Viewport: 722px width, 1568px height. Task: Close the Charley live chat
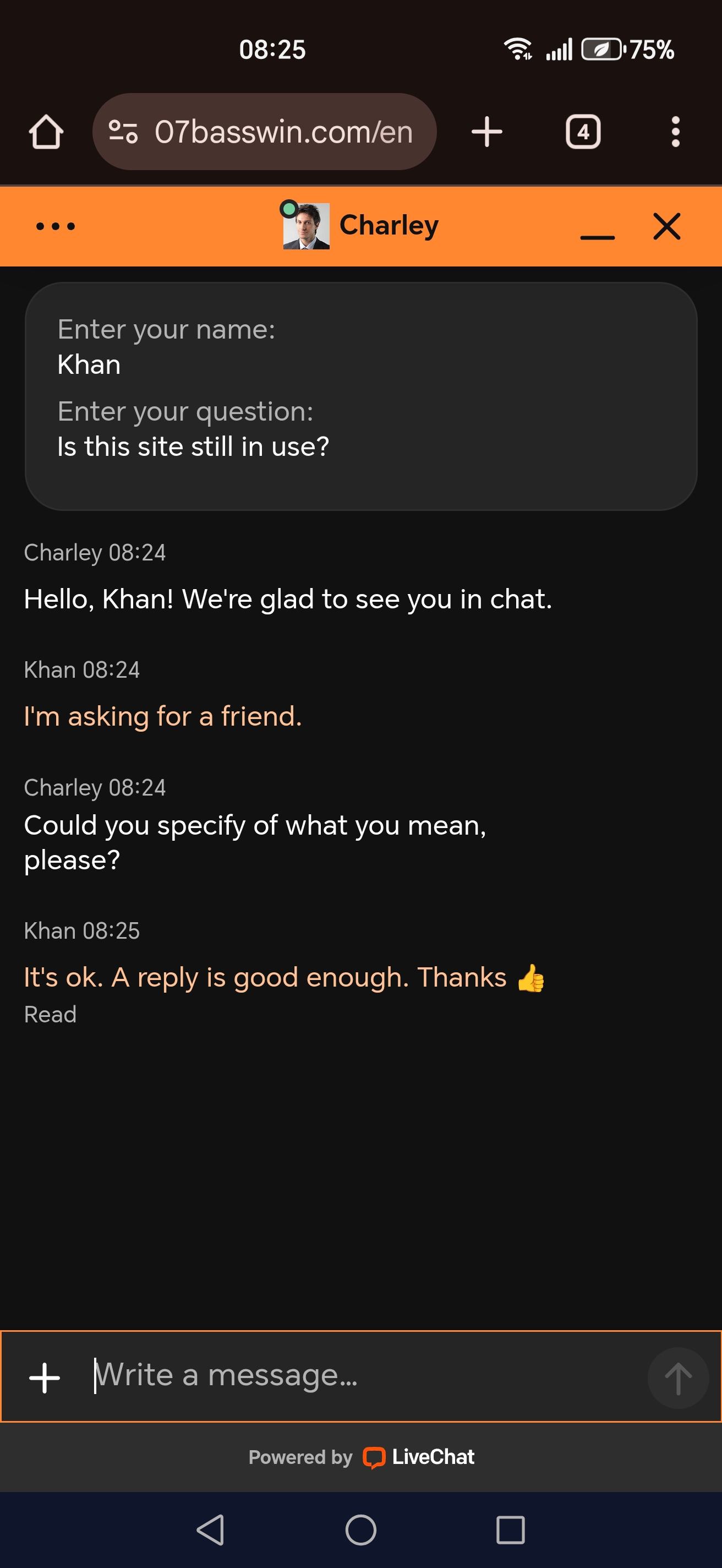[x=666, y=226]
